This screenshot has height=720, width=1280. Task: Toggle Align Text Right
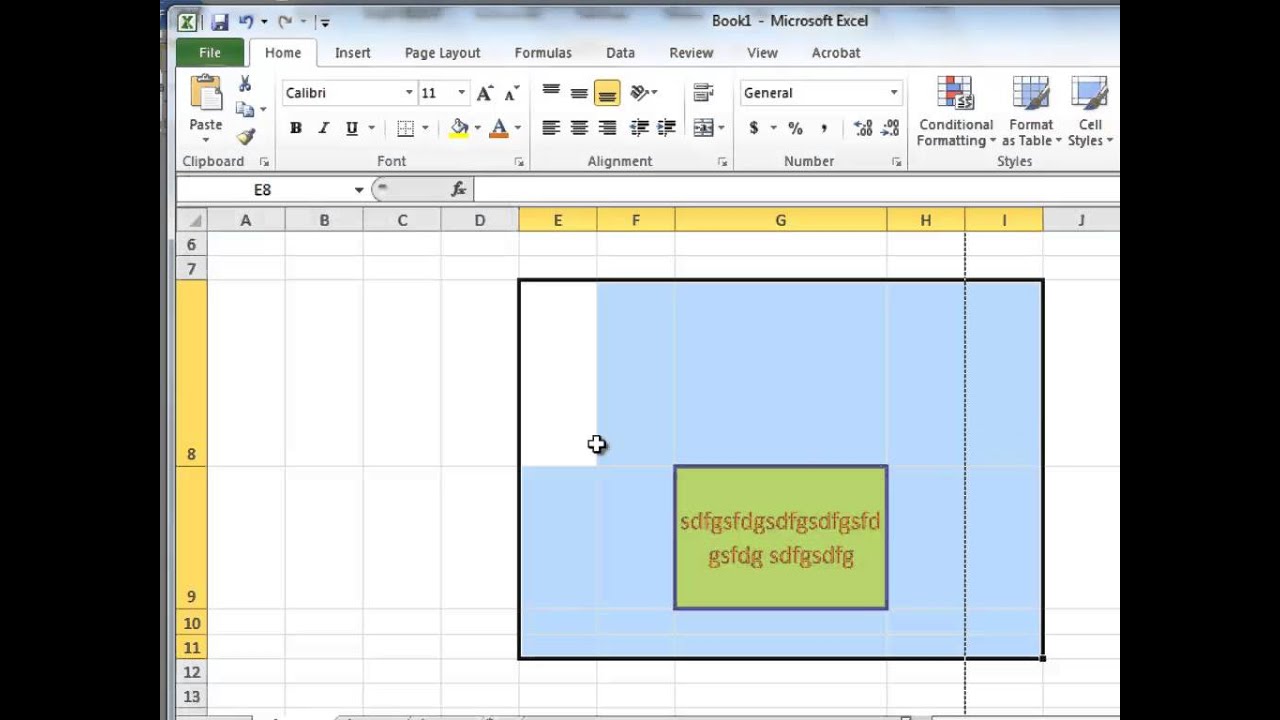click(607, 128)
